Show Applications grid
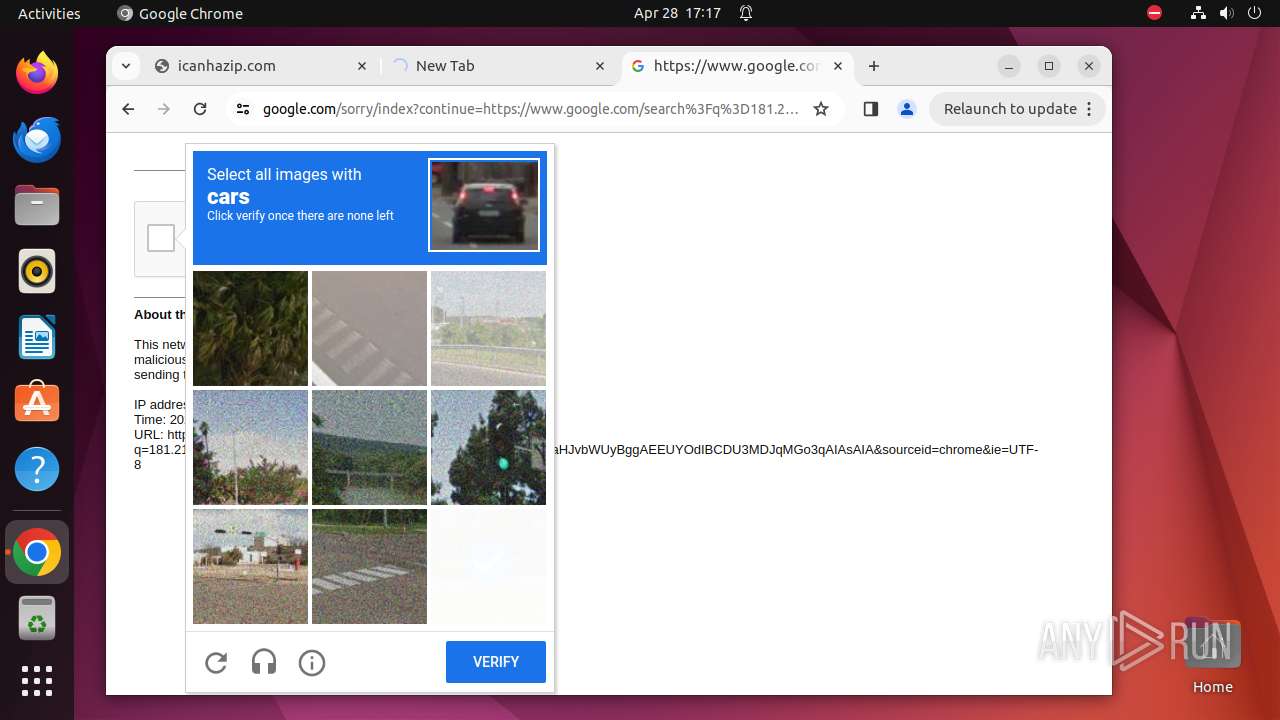Image resolution: width=1280 pixels, height=720 pixels. click(x=37, y=681)
